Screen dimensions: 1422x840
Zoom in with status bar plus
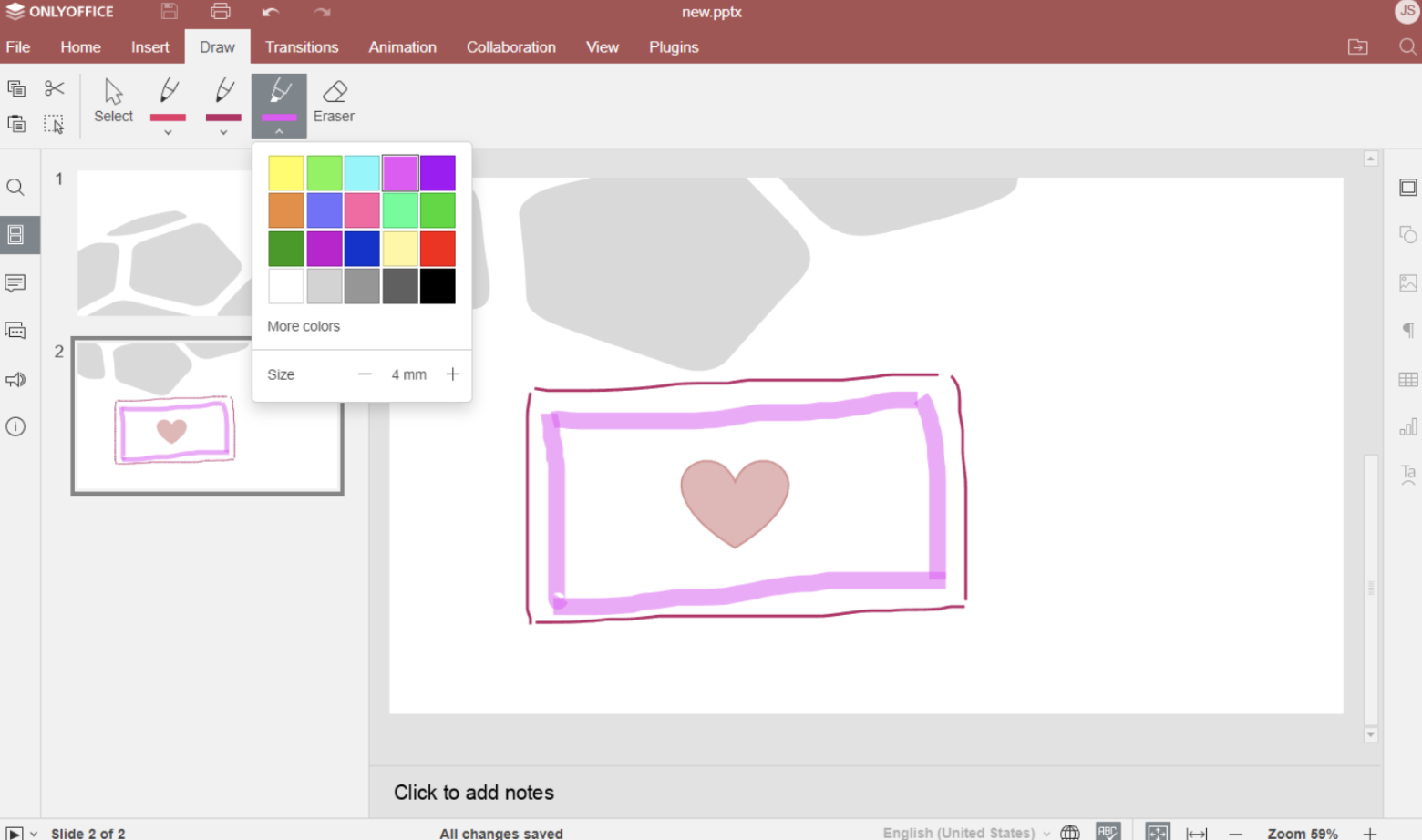pos(1369,834)
